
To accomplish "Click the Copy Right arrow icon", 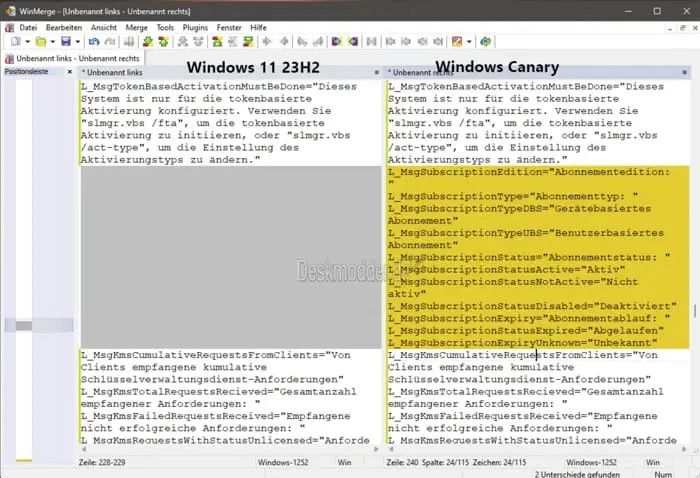I will pos(267,42).
